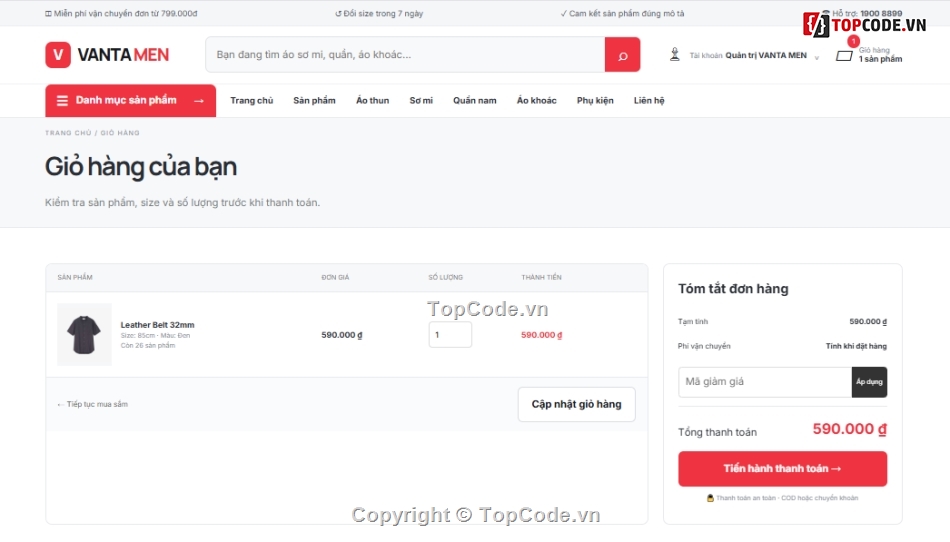
Task: Select the Áo thun menu item
Action: click(373, 101)
